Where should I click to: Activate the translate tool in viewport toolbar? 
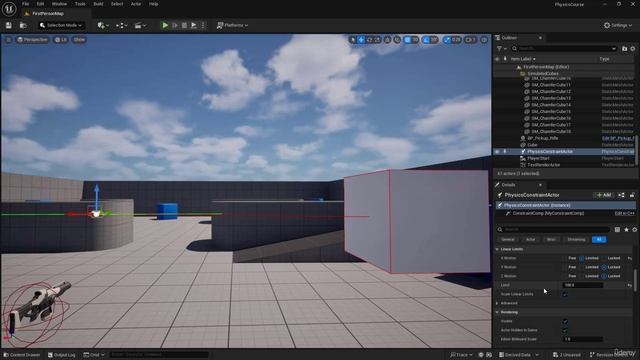coord(361,40)
